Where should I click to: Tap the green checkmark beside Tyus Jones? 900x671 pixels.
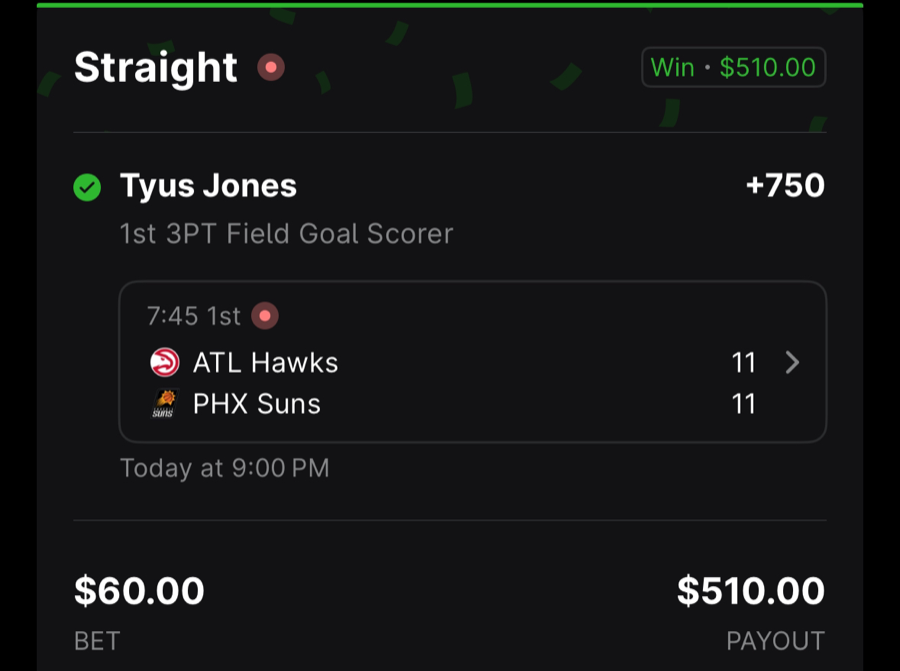[x=88, y=185]
